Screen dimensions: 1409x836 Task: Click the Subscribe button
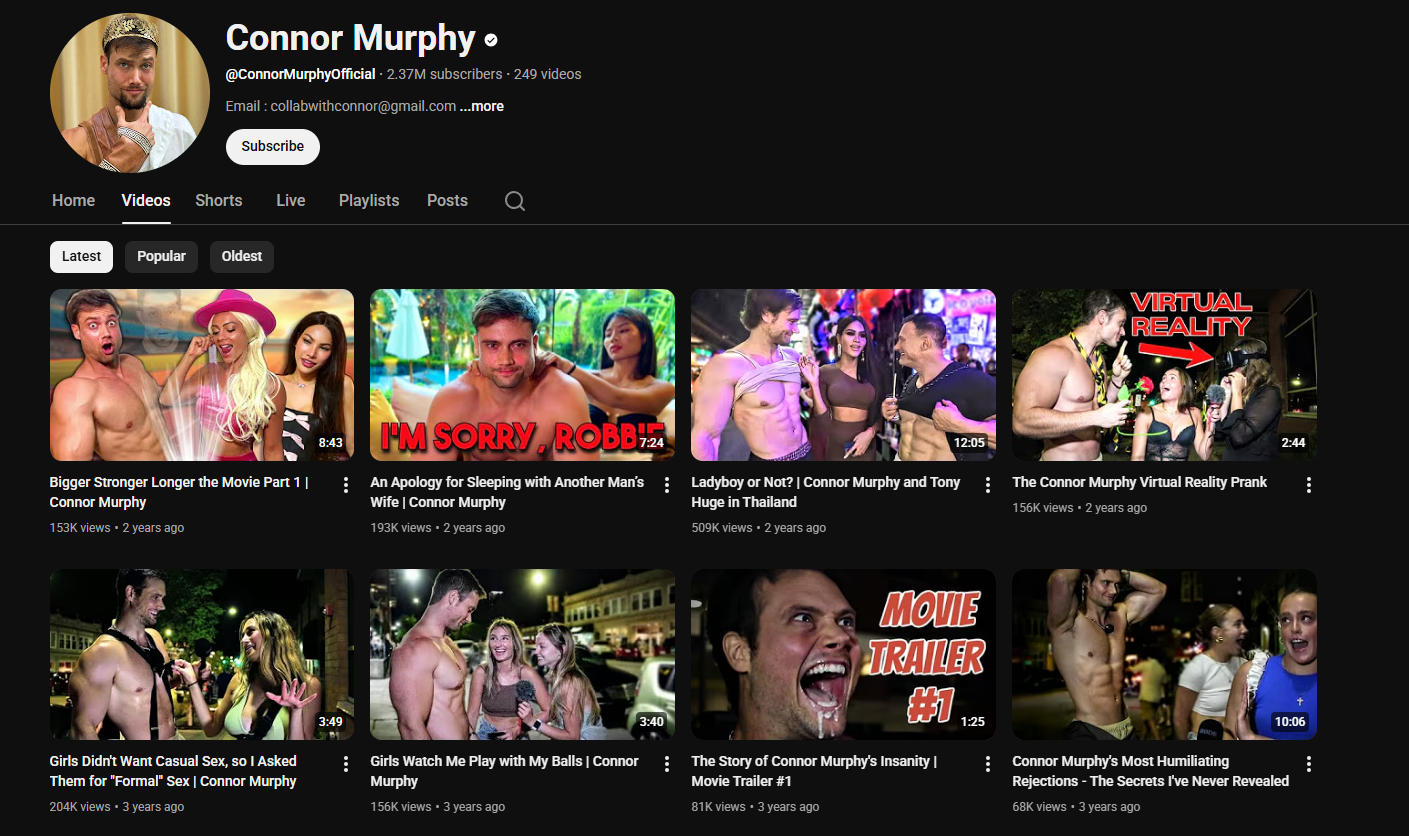click(x=272, y=146)
